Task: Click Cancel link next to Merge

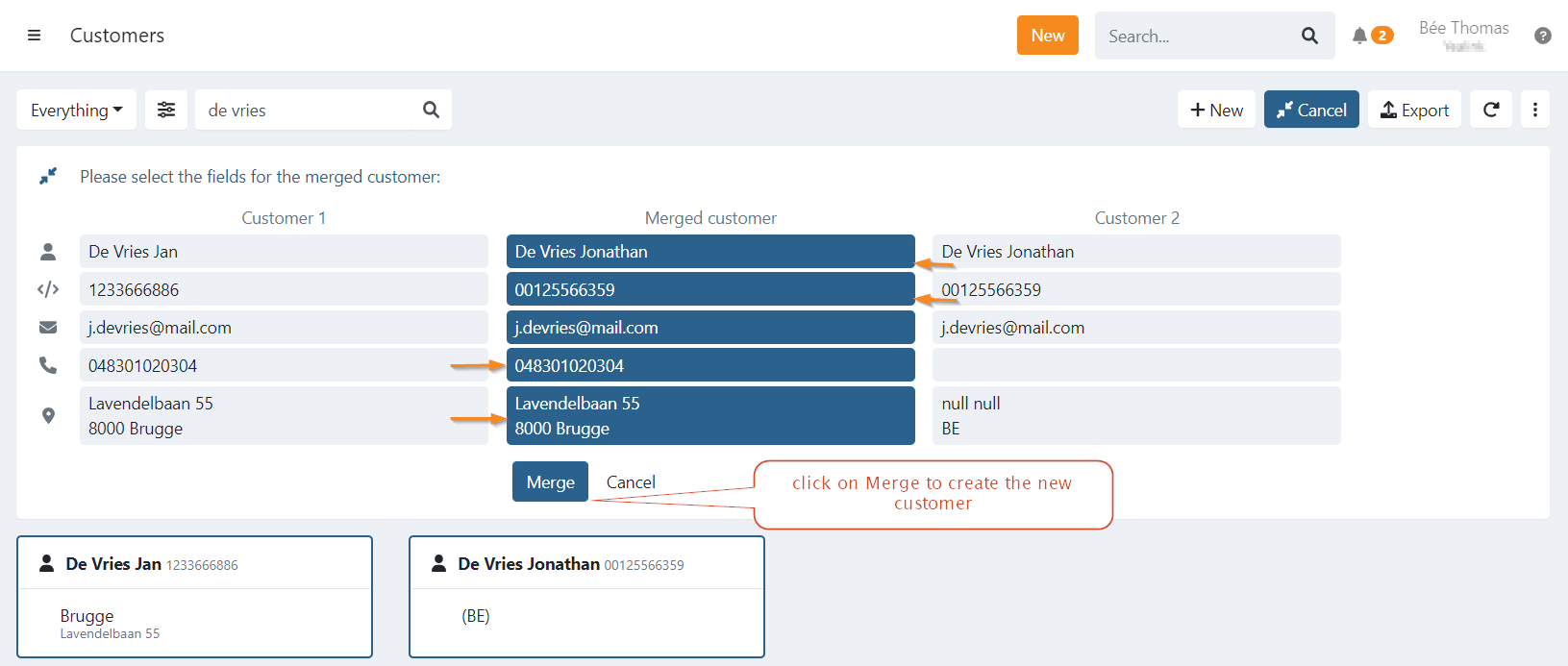Action: 631,482
